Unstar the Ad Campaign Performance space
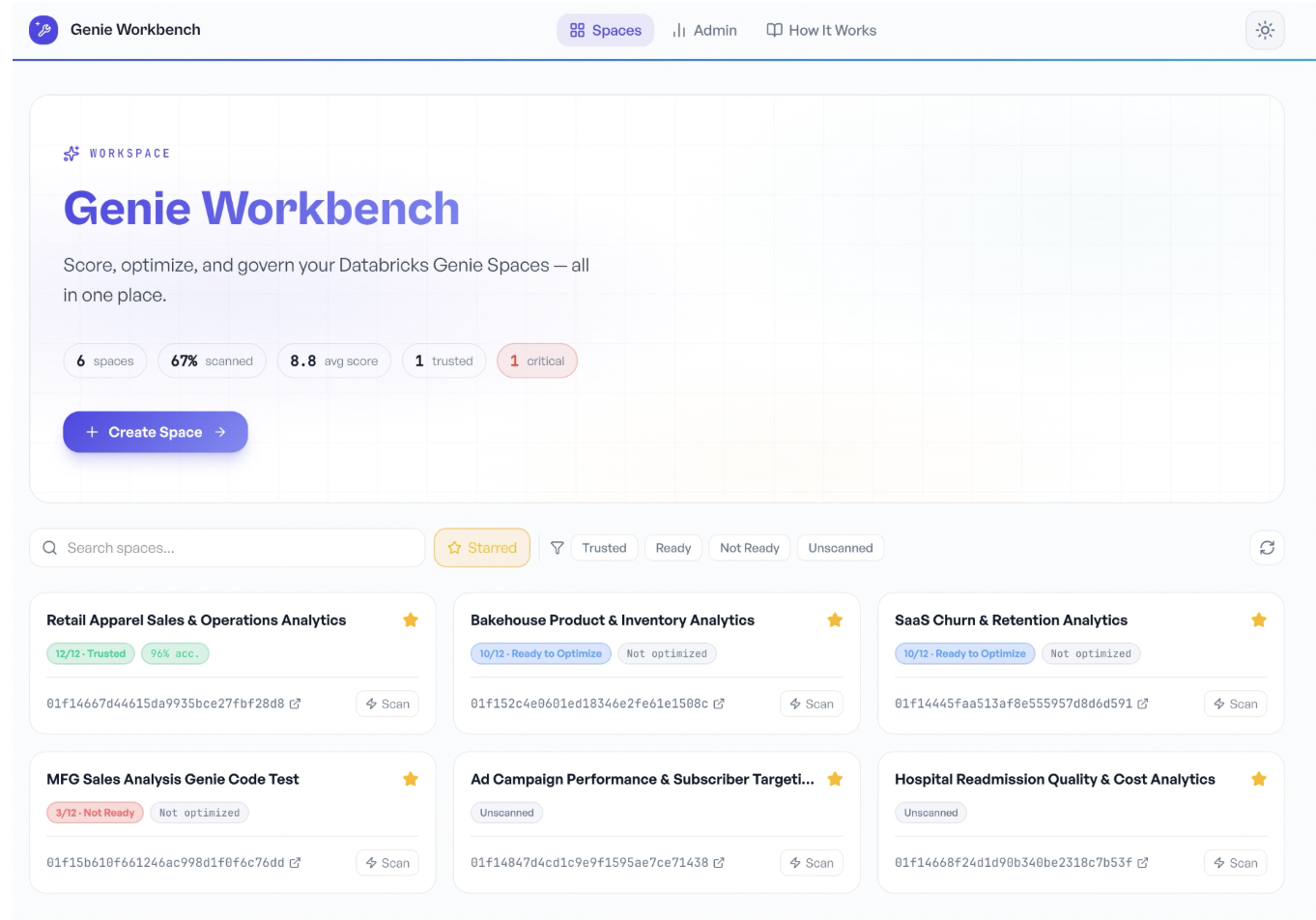 [x=835, y=779]
